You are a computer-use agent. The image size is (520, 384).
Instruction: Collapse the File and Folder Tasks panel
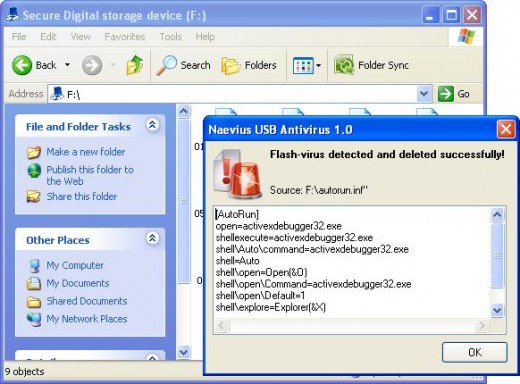tap(152, 125)
